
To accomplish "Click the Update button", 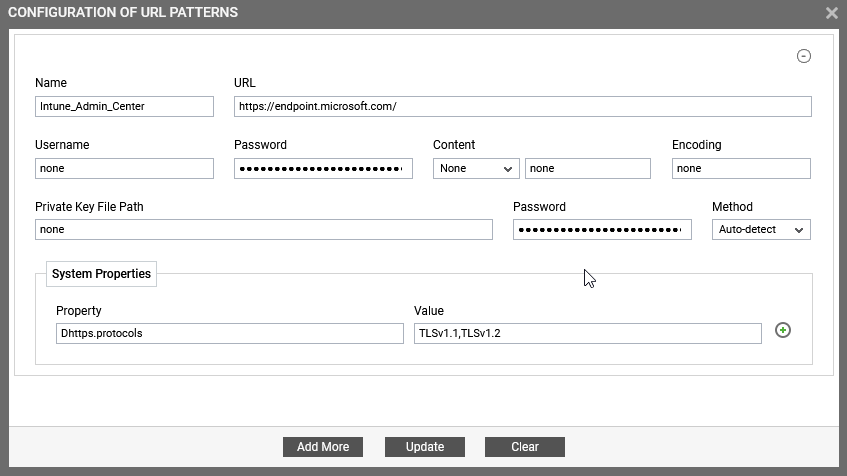I will 425,447.
